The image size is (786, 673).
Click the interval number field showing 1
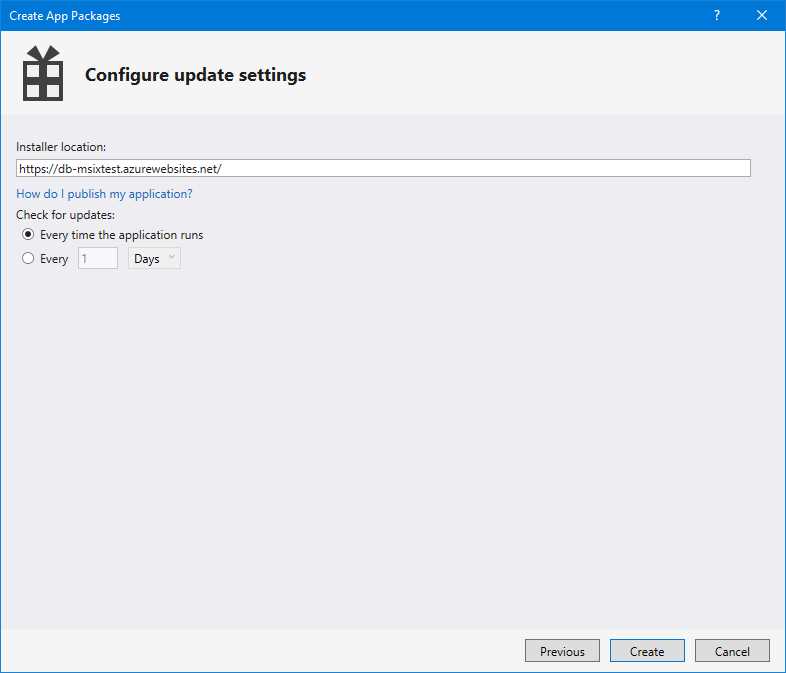click(x=98, y=259)
